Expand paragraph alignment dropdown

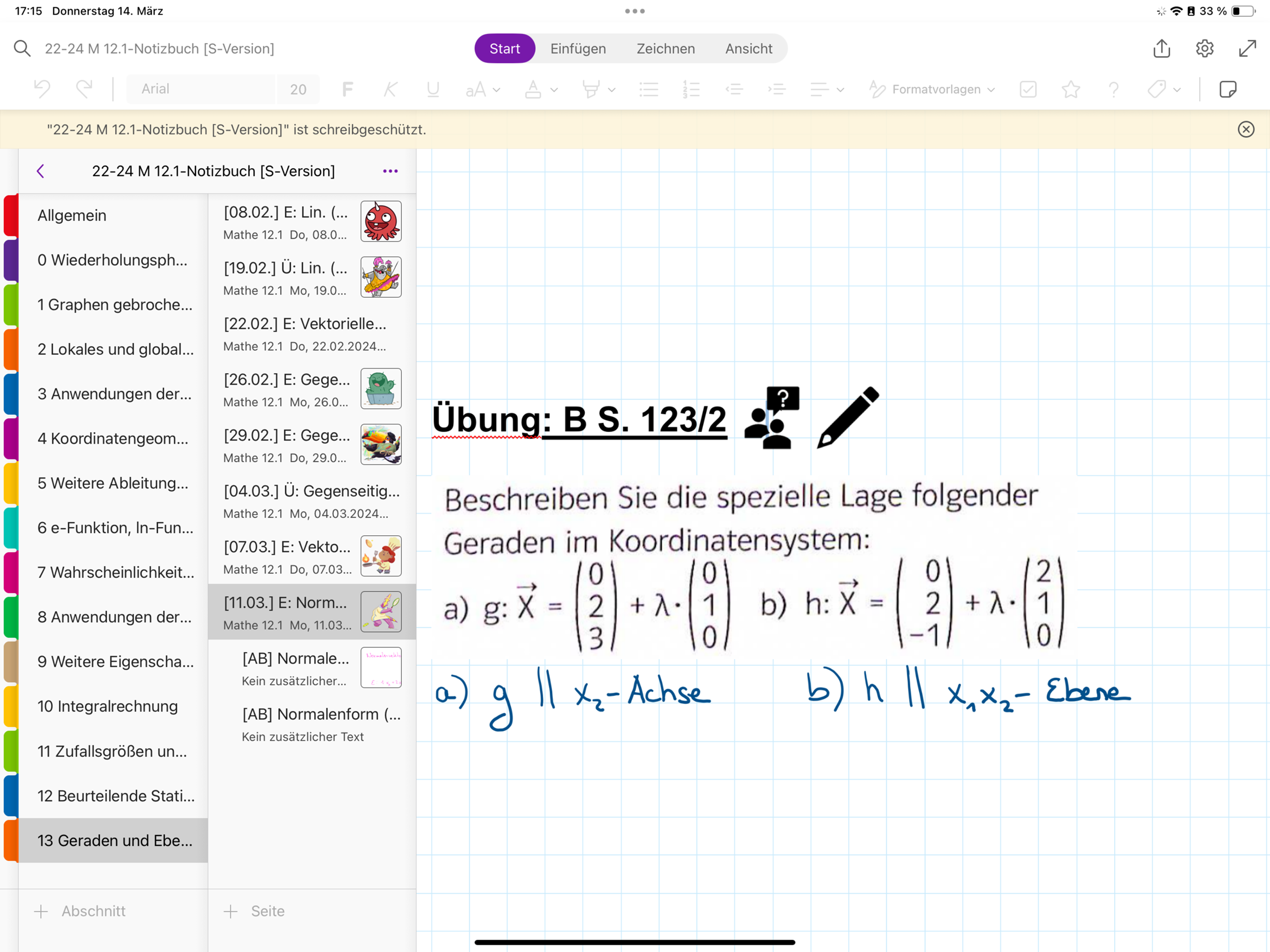840,90
